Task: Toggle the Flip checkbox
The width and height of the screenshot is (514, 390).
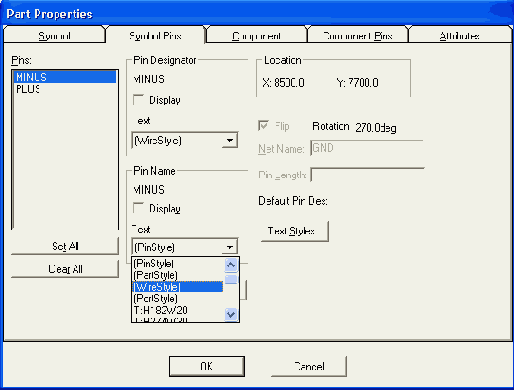Action: pyautogui.click(x=263, y=126)
